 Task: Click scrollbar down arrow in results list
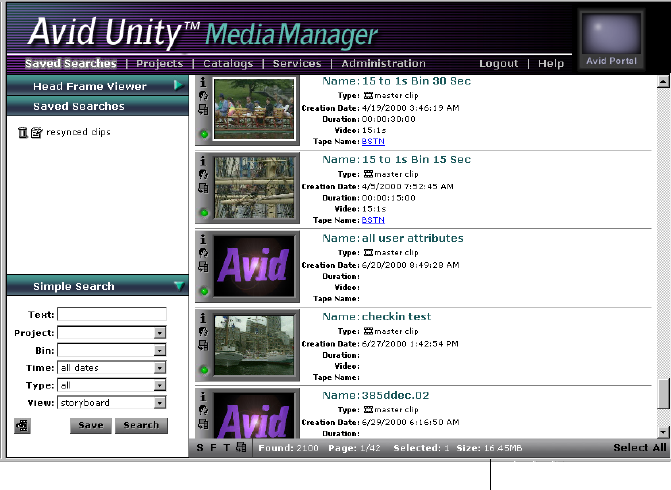[663, 432]
